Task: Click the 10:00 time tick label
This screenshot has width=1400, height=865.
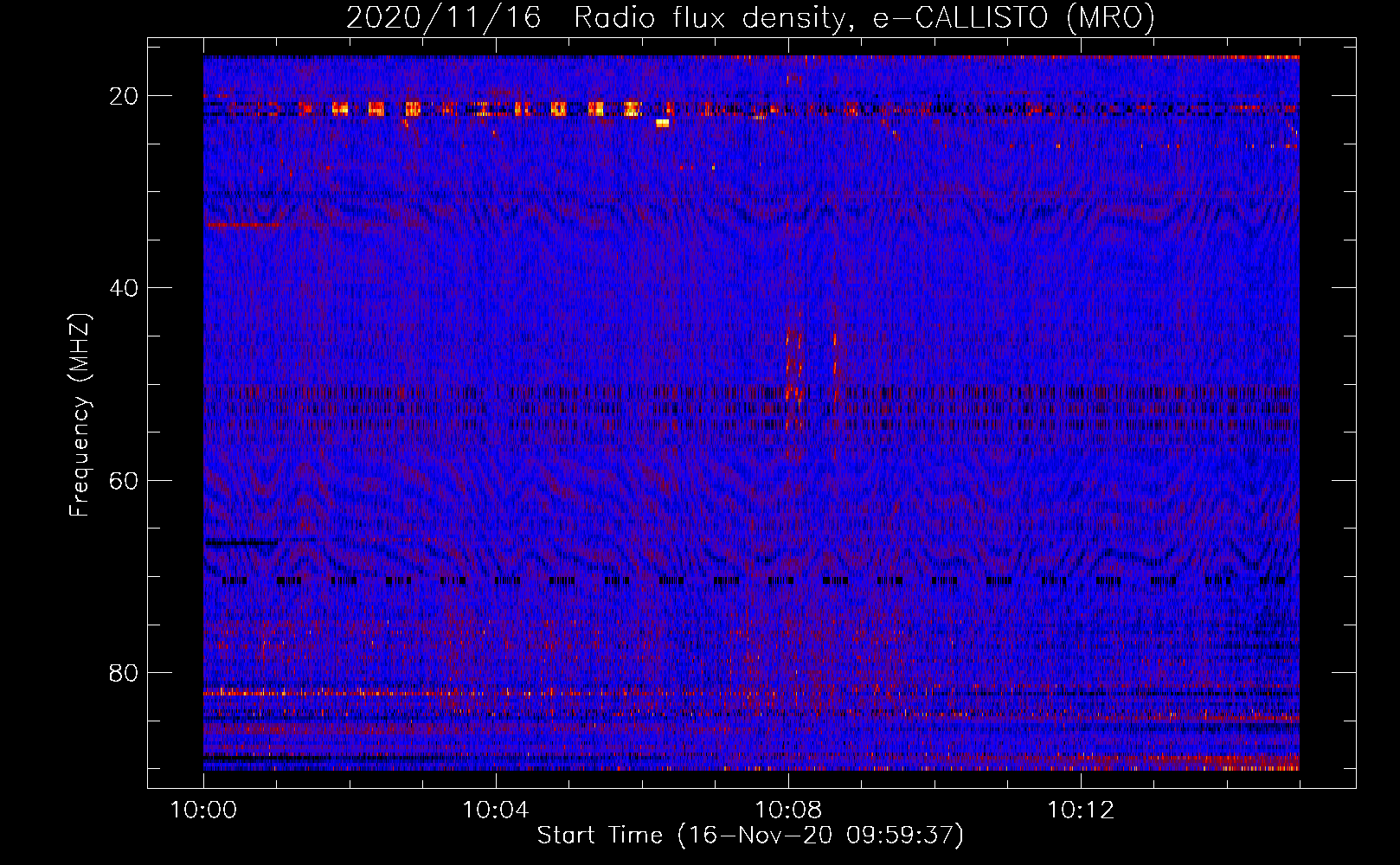Action: coord(203,811)
